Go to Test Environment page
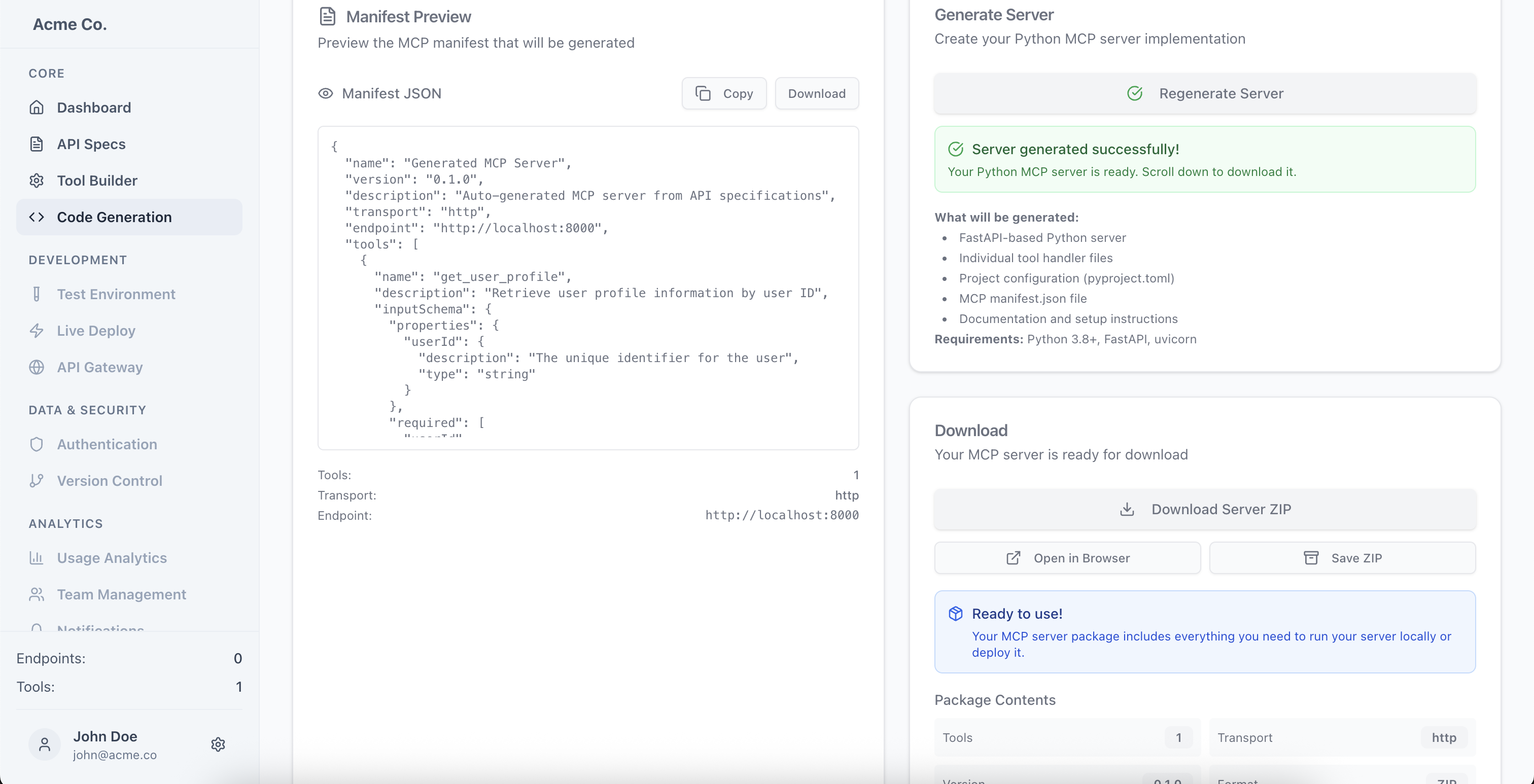Image resolution: width=1534 pixels, height=784 pixels. (116, 294)
